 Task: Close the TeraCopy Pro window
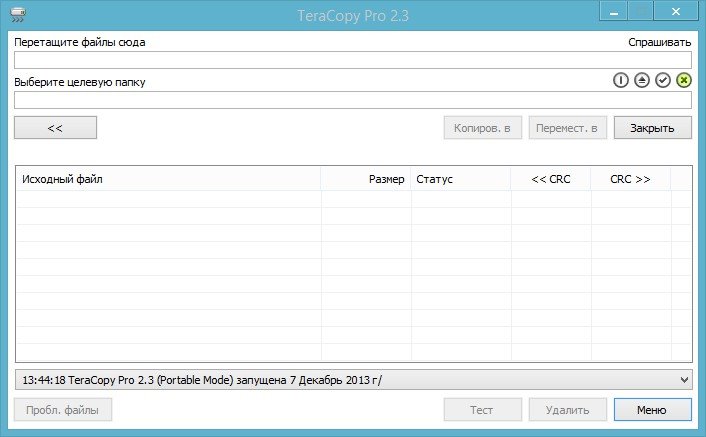(676, 12)
